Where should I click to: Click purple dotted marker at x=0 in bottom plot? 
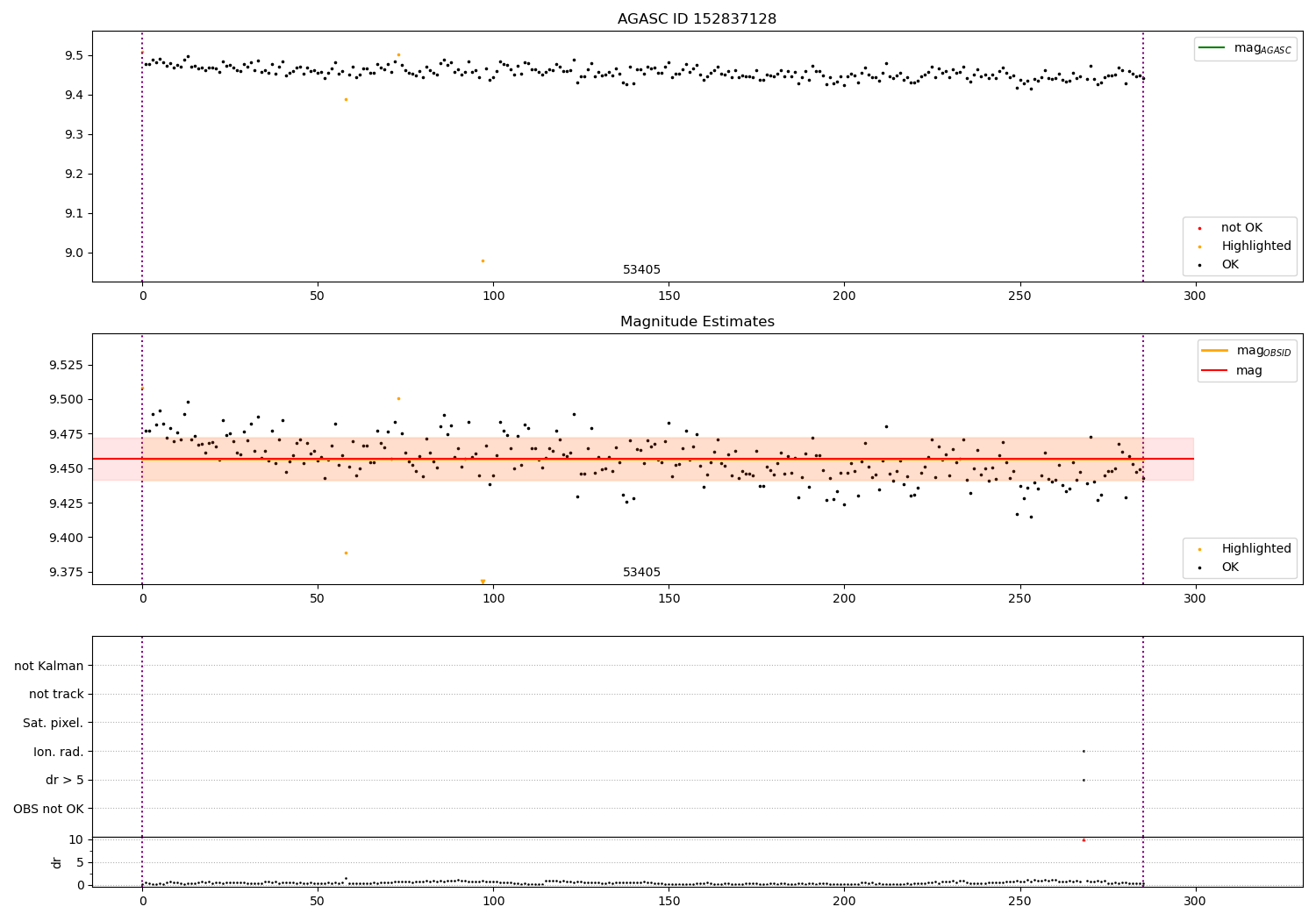pos(142,761)
